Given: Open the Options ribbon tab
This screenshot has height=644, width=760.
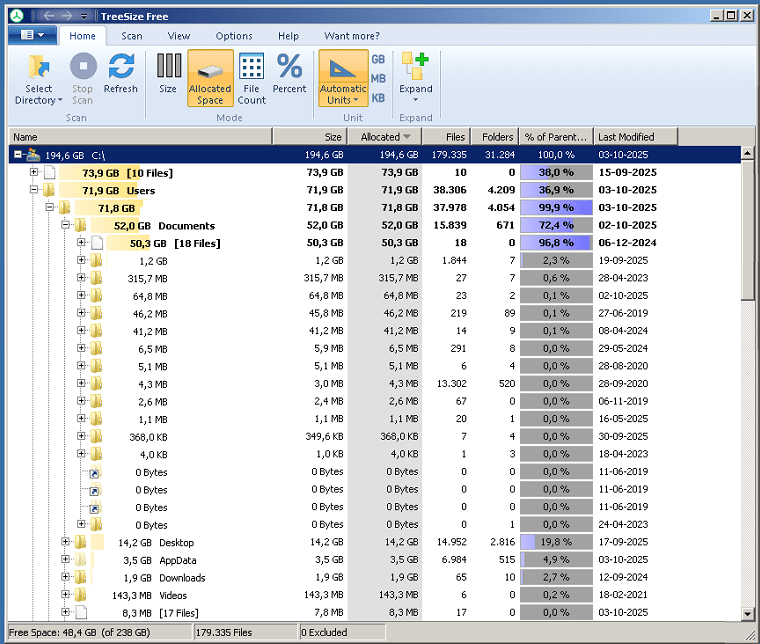Looking at the screenshot, I should click(234, 36).
